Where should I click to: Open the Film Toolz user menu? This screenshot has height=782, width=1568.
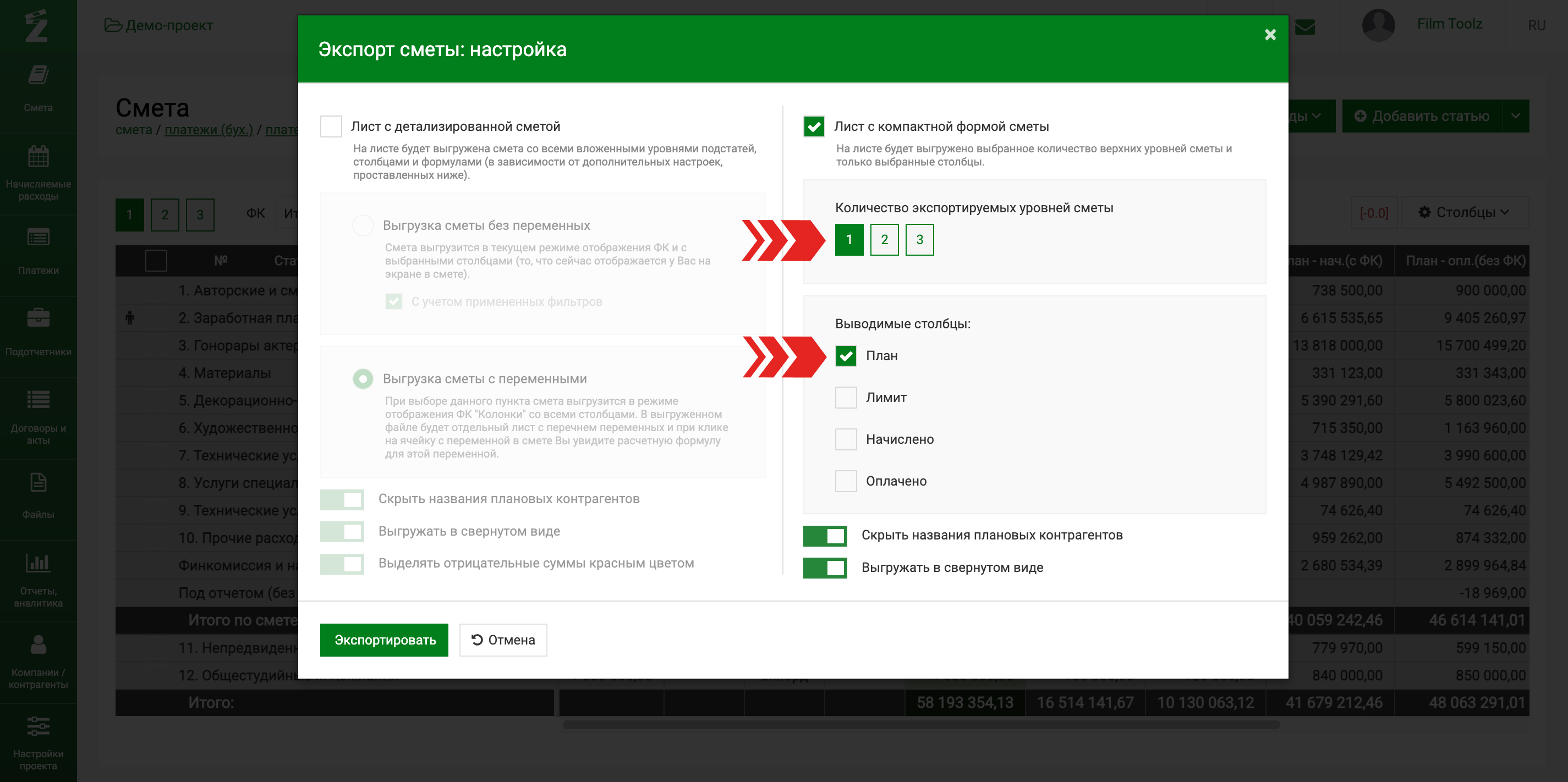1449,24
